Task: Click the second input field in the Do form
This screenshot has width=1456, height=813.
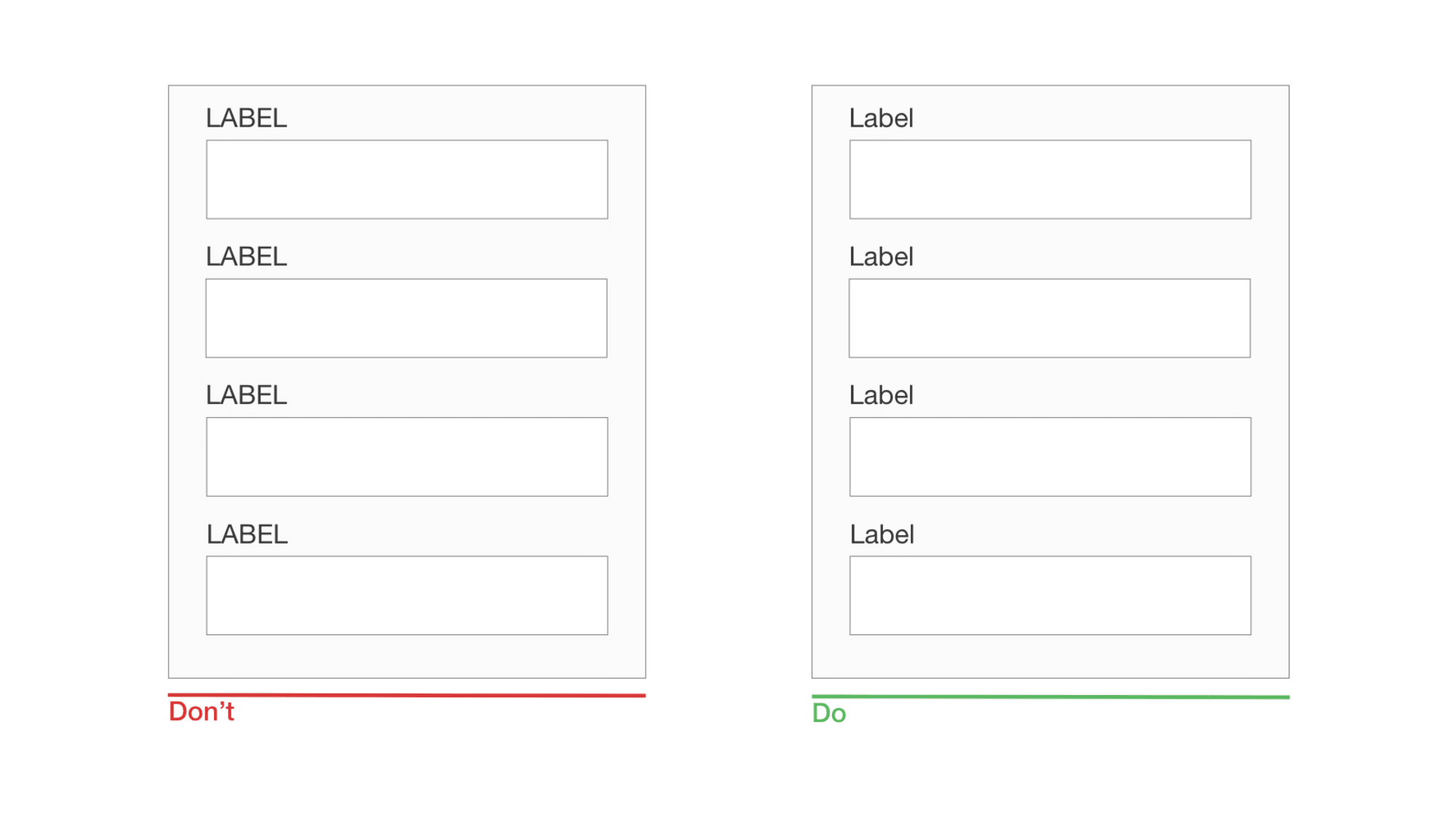Action: (1050, 318)
